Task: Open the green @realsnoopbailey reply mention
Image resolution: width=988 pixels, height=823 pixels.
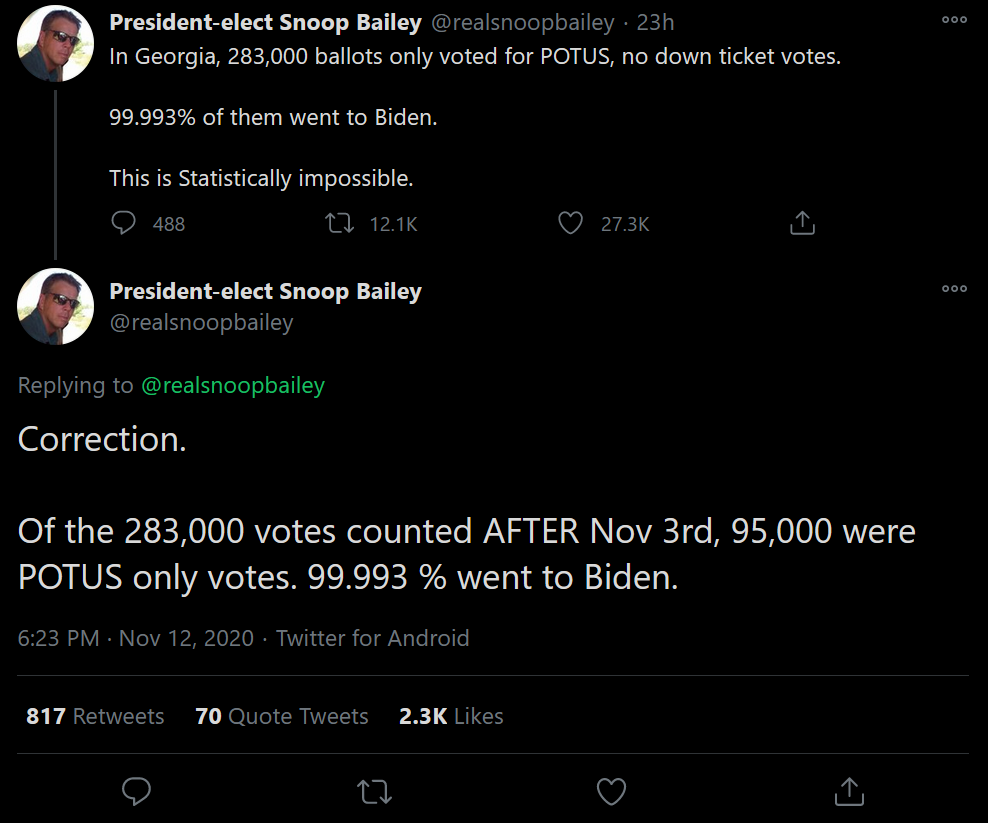Action: click(233, 385)
